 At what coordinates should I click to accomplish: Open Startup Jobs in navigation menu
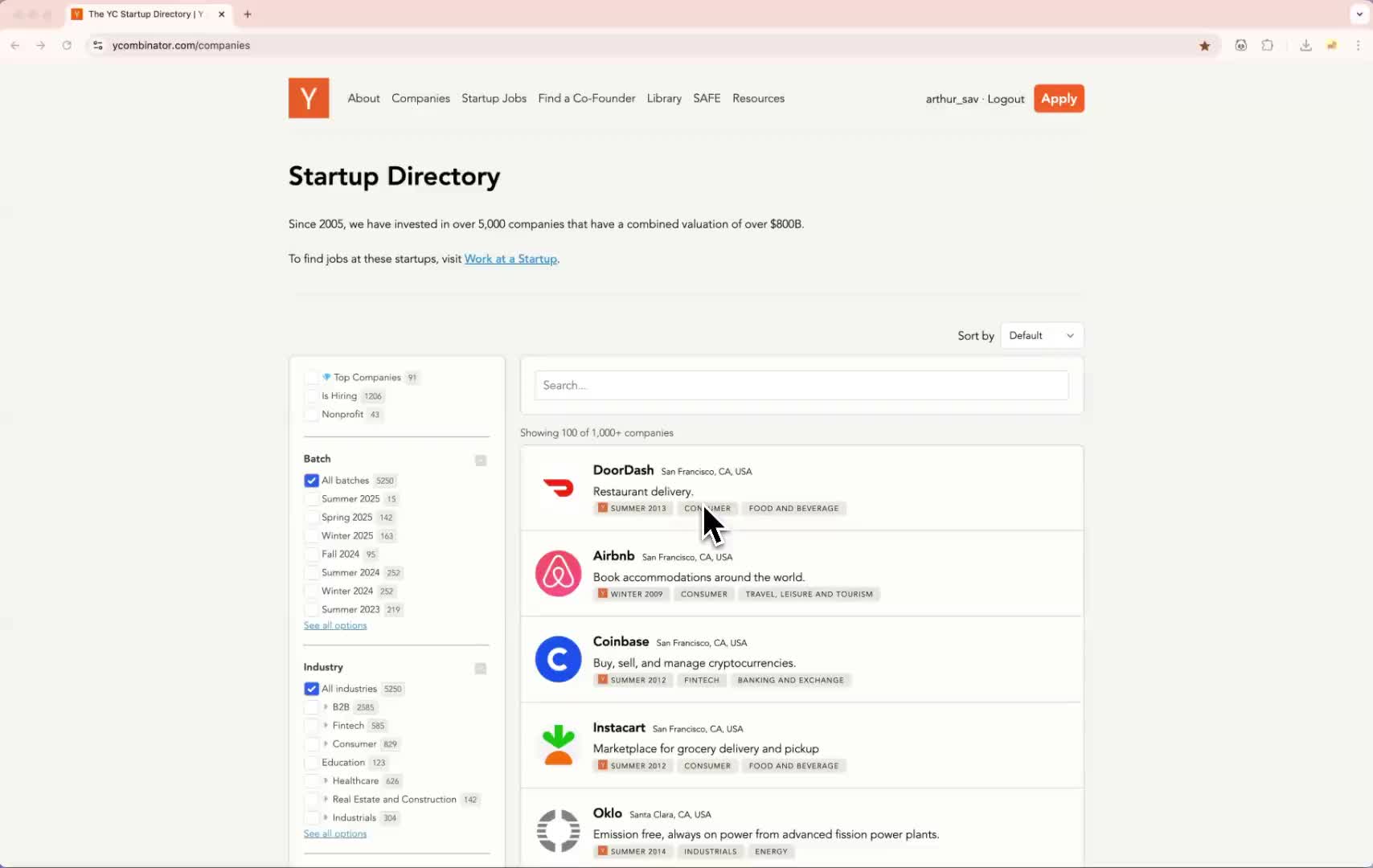pos(494,98)
